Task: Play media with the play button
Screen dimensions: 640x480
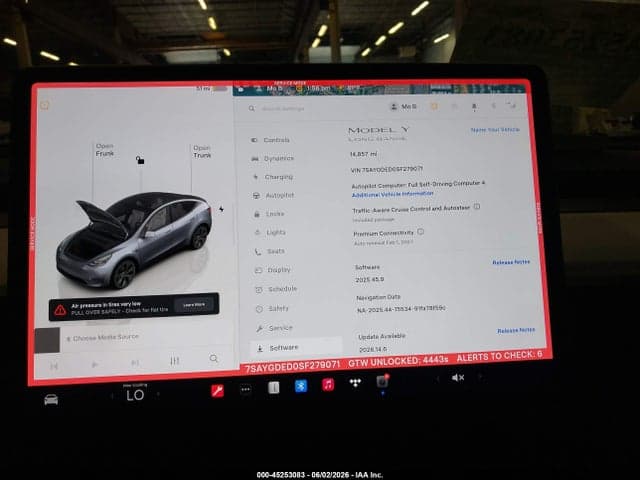Action: [95, 364]
